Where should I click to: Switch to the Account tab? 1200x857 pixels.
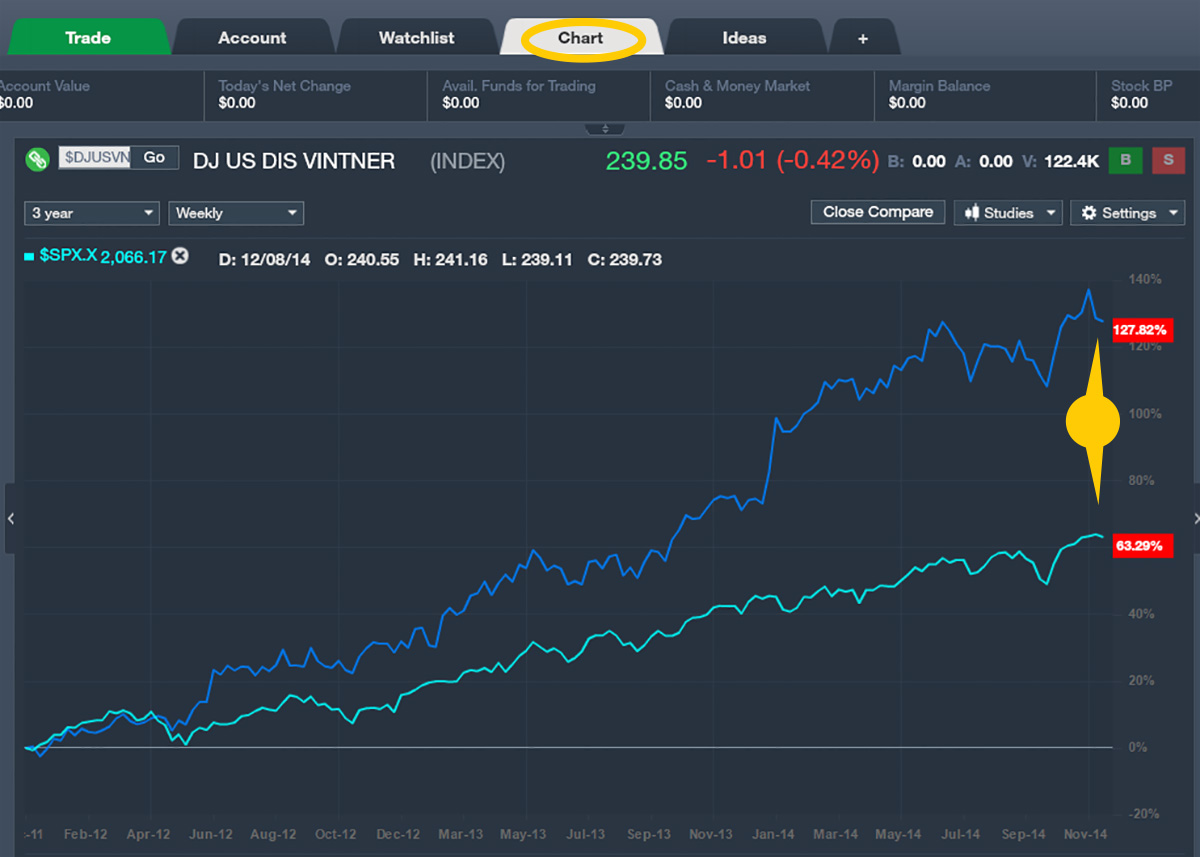[x=252, y=38]
